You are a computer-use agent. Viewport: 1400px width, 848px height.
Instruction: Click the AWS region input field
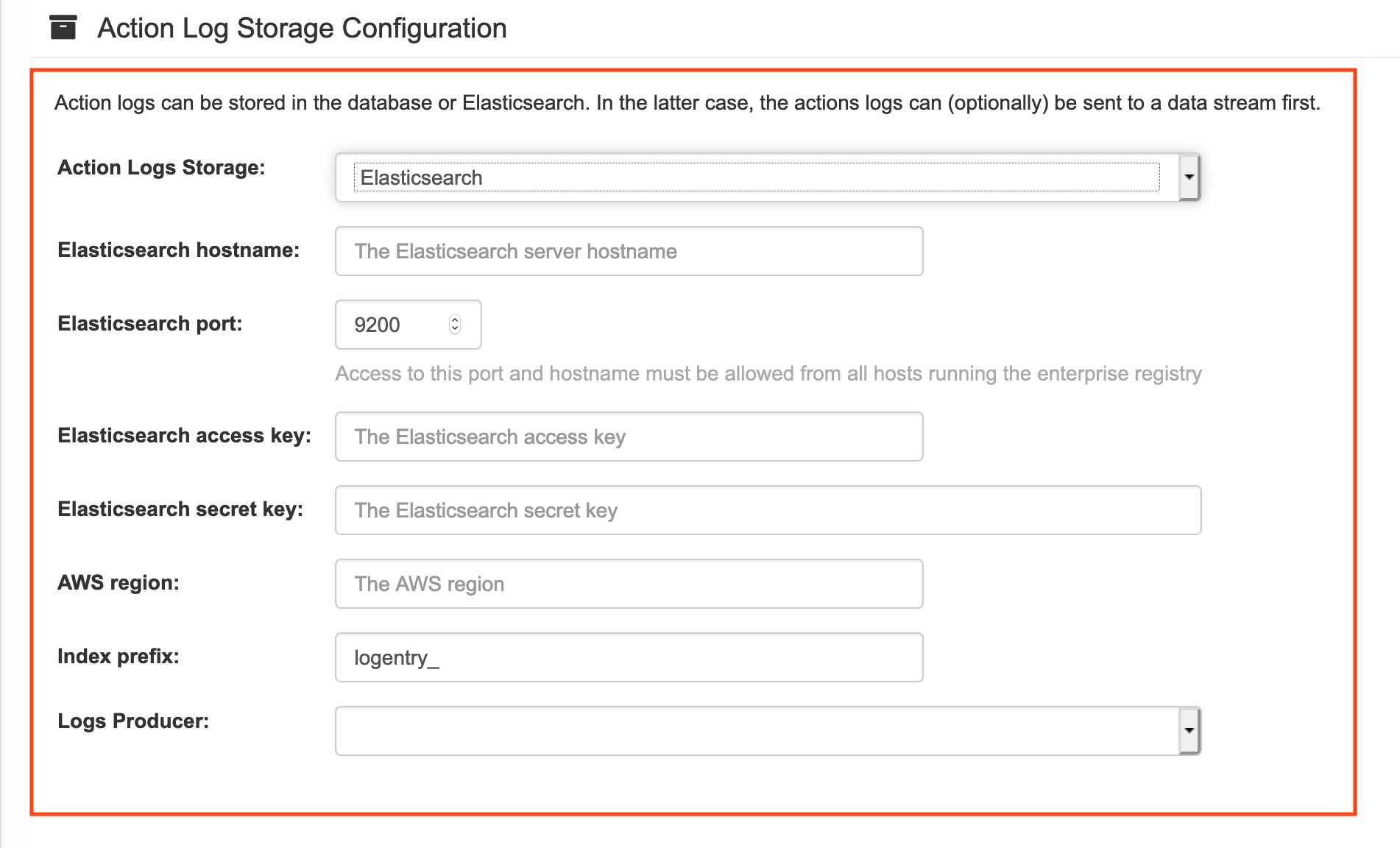pos(629,584)
